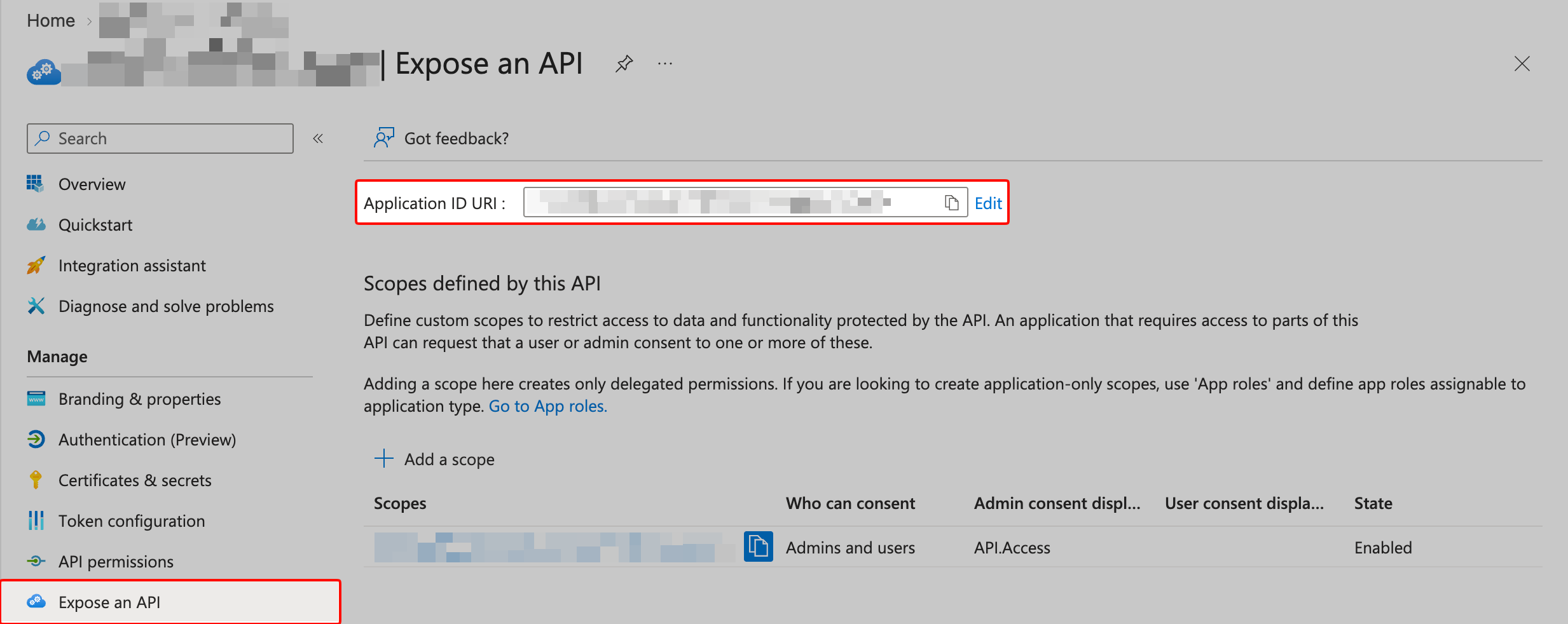
Task: Click the Certificates key icon
Action: click(x=36, y=479)
